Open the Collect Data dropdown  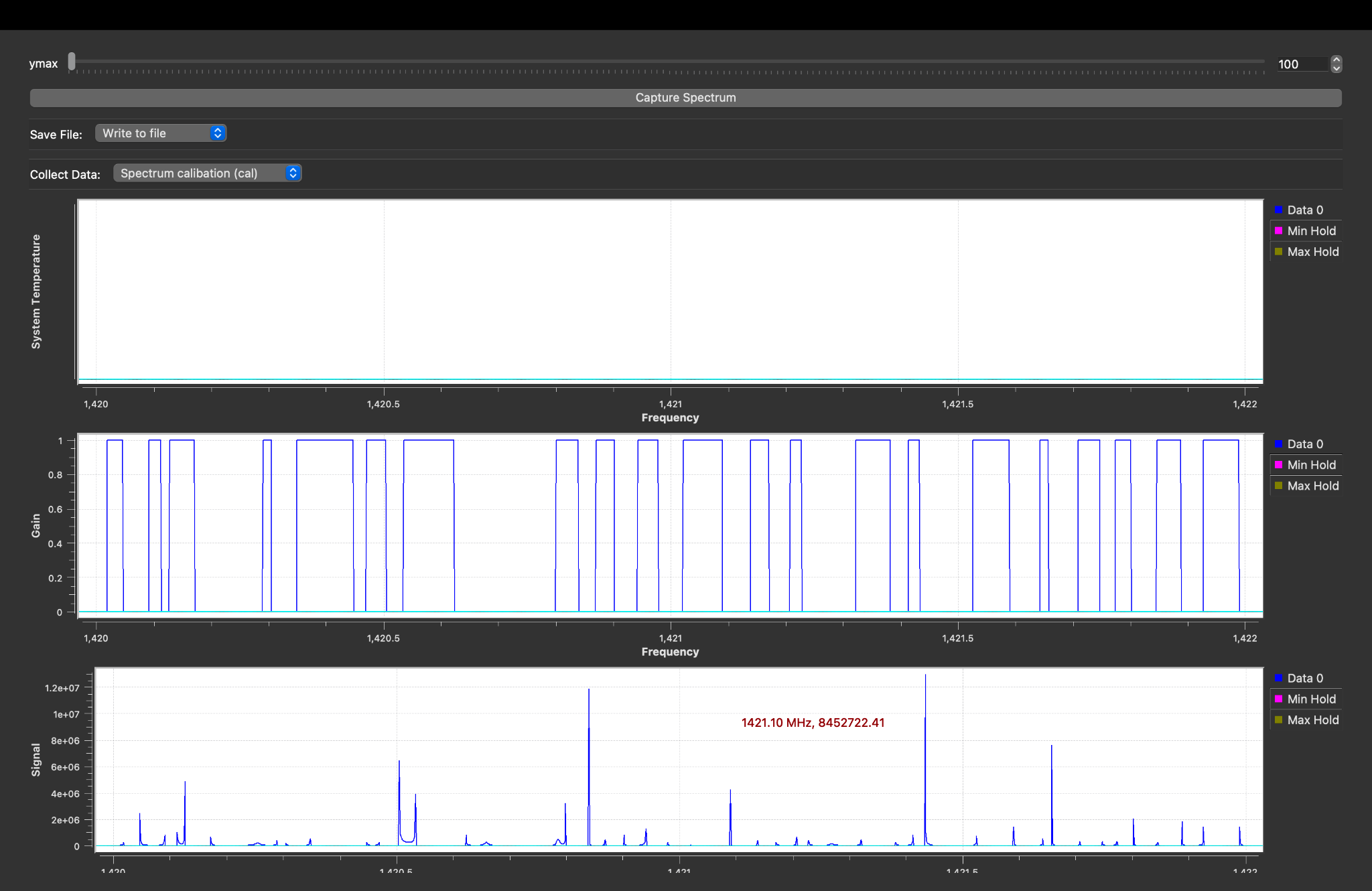(208, 174)
